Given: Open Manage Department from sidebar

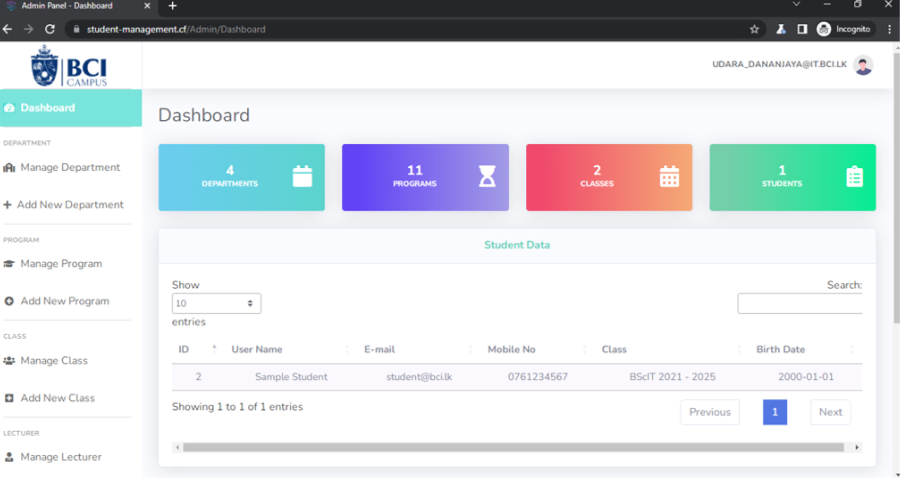Looking at the screenshot, I should [x=70, y=167].
